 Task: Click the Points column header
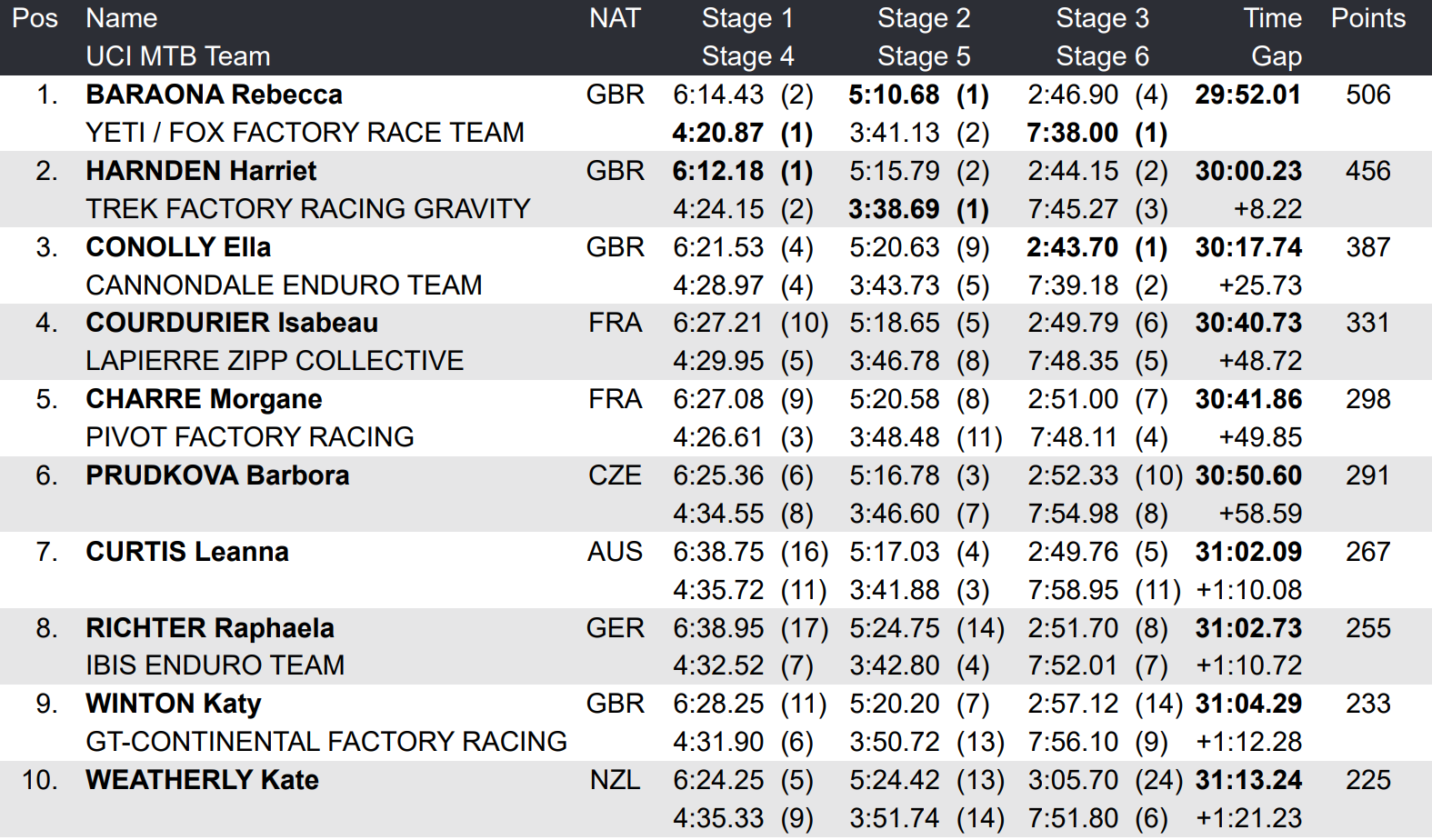pos(1367,18)
